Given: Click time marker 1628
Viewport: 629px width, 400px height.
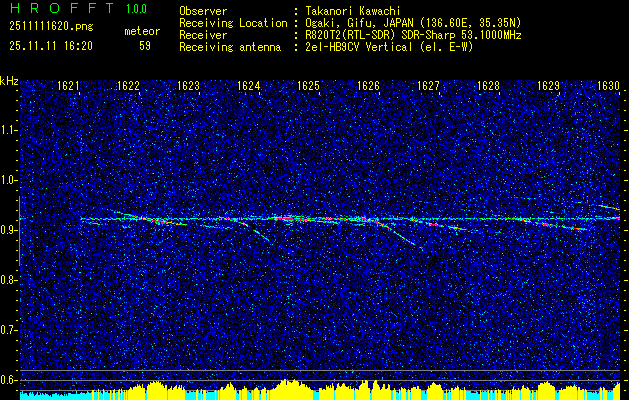Looking at the screenshot, I should tap(489, 85).
